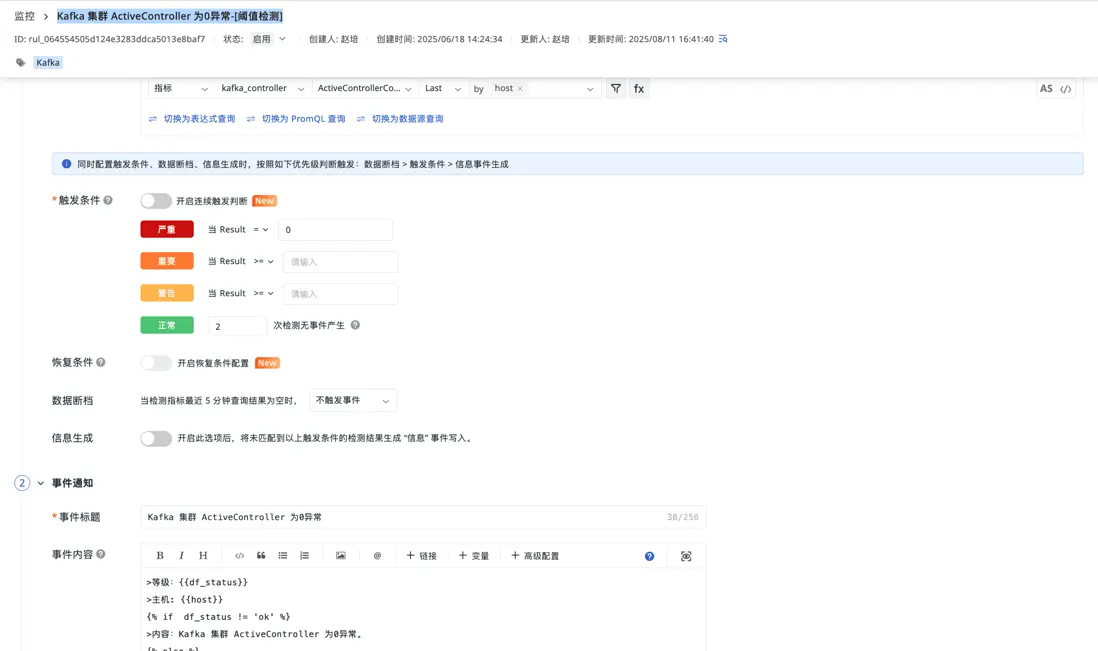Apply italic formatting in event content editor
The height and width of the screenshot is (651, 1098).
pyautogui.click(x=181, y=554)
